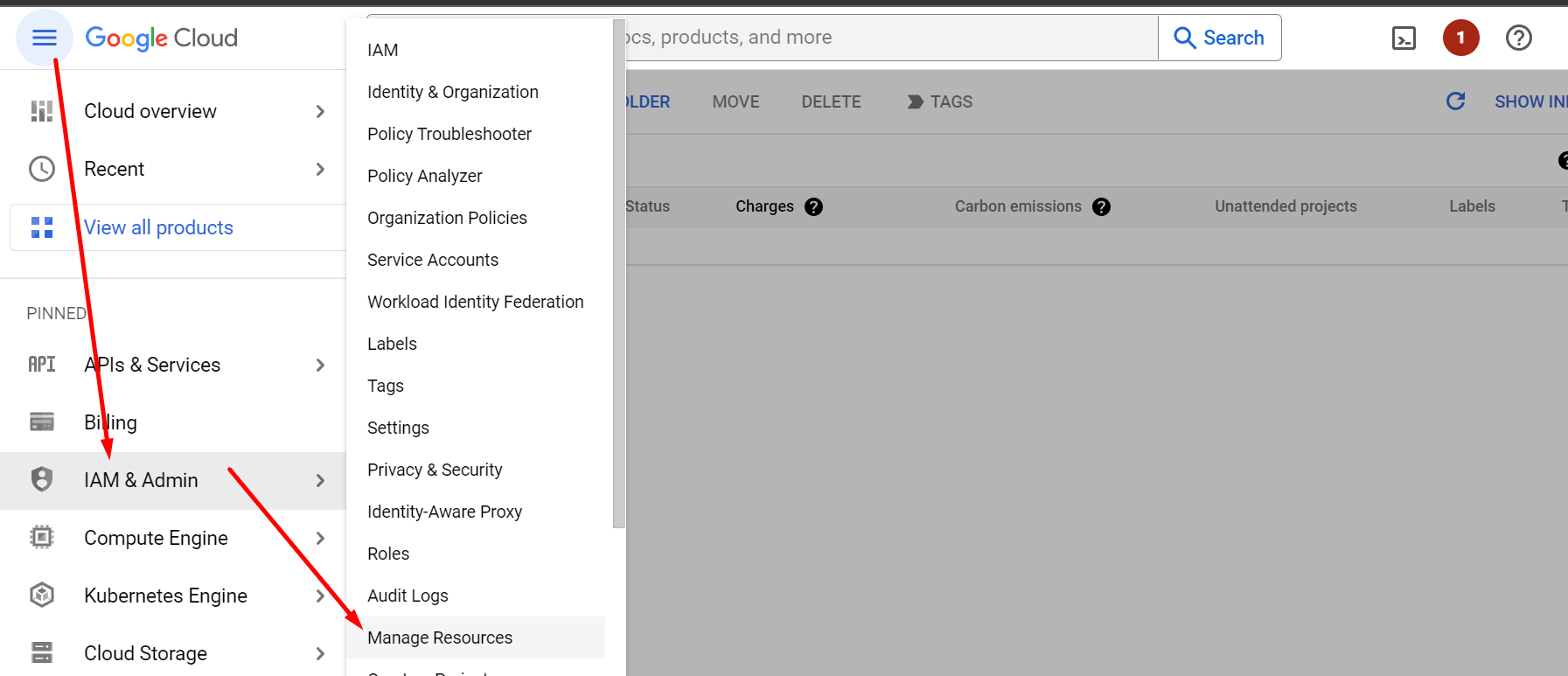
Task: Click the Search button
Action: pos(1220,38)
